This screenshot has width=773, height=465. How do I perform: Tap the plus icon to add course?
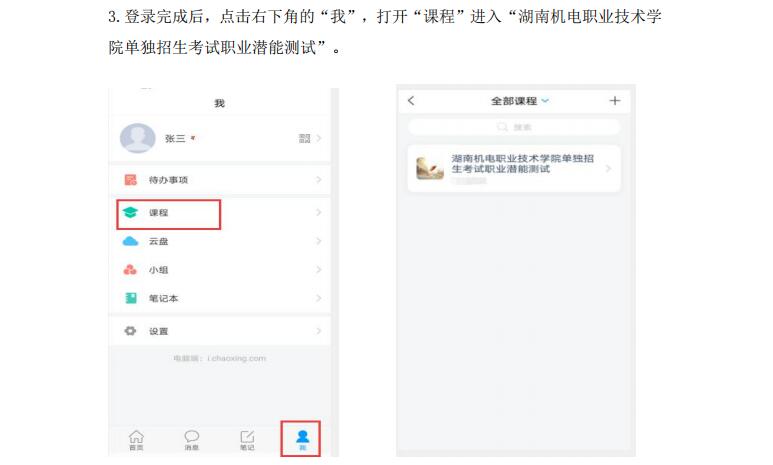click(614, 101)
